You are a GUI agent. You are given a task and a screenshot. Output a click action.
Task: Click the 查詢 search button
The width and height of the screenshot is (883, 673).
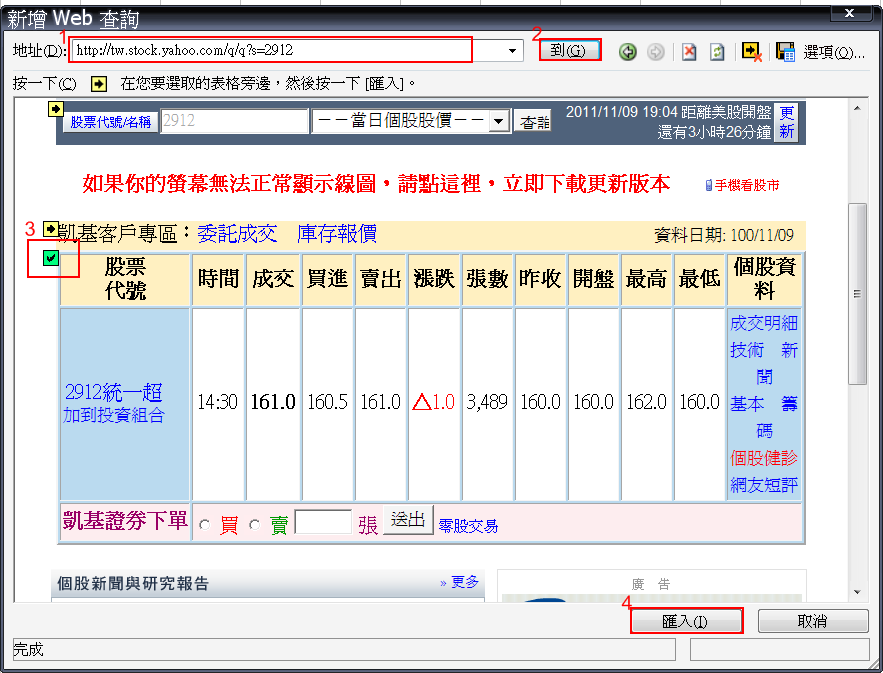[x=534, y=122]
